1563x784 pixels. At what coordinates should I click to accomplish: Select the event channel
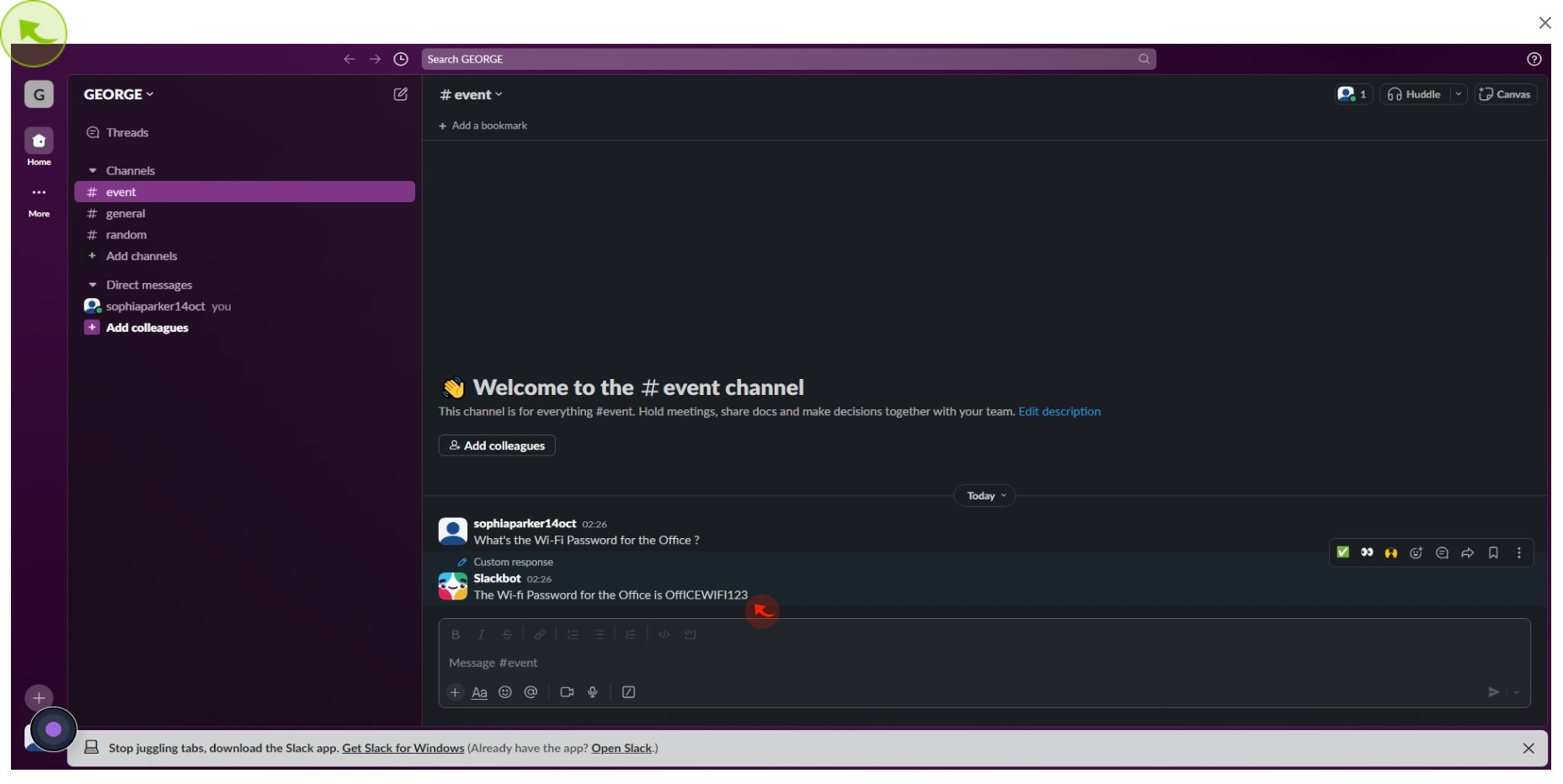(x=244, y=192)
